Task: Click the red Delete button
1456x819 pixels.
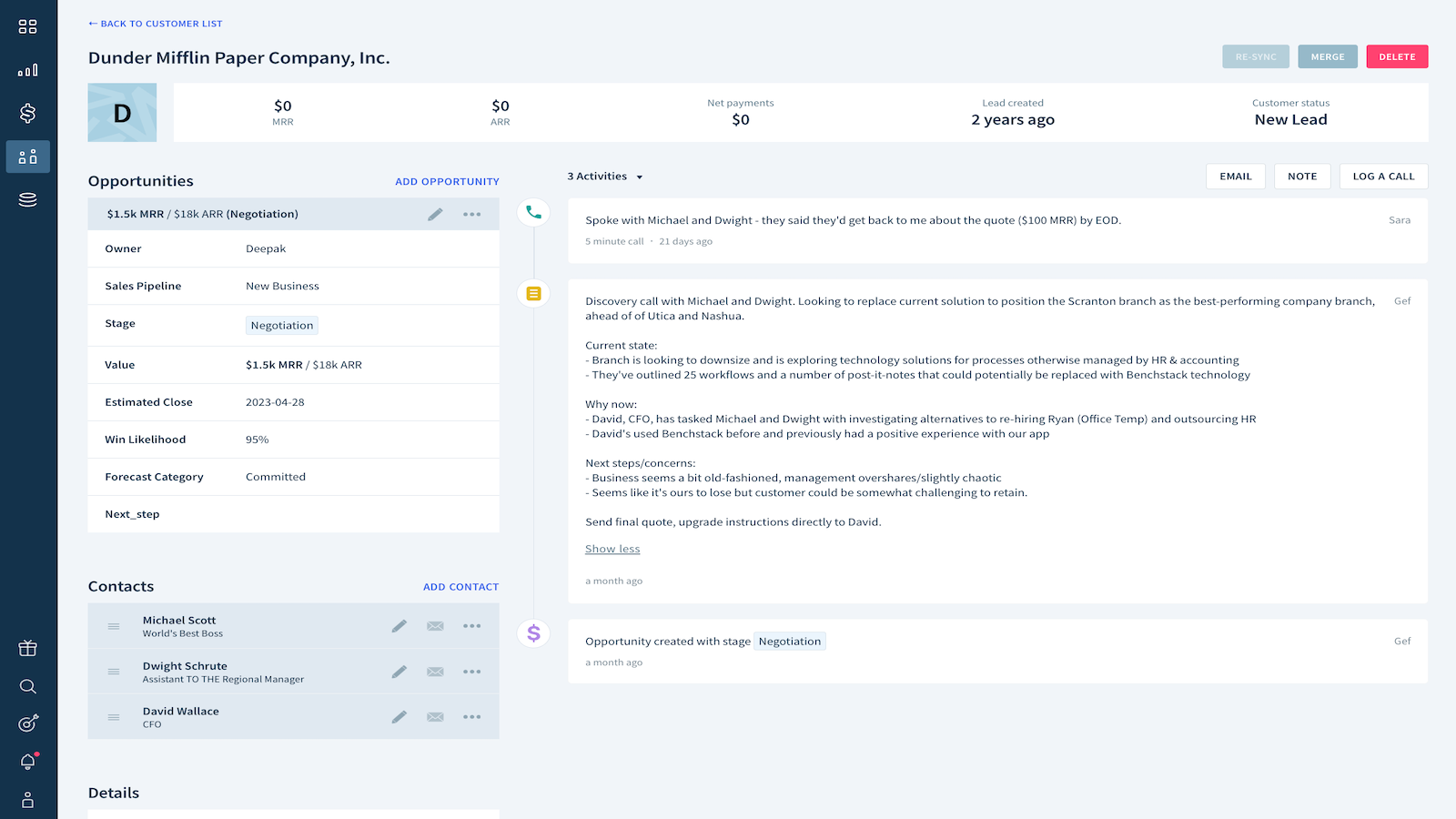Action: tap(1397, 56)
